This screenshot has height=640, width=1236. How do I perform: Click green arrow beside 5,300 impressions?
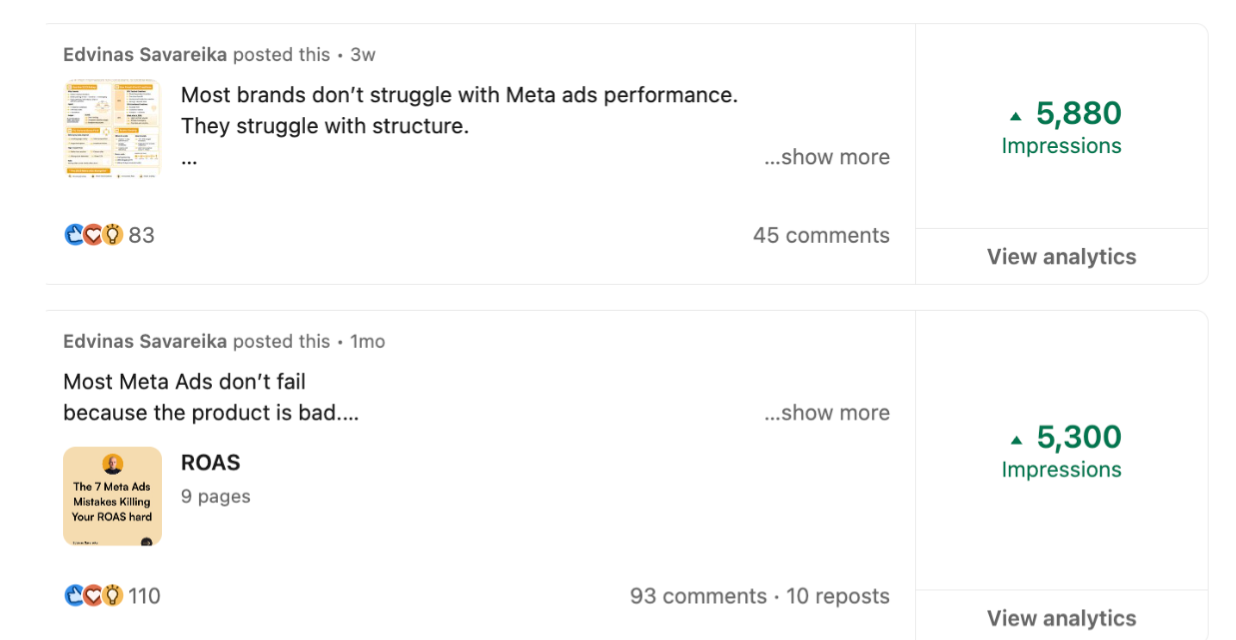tap(1017, 440)
